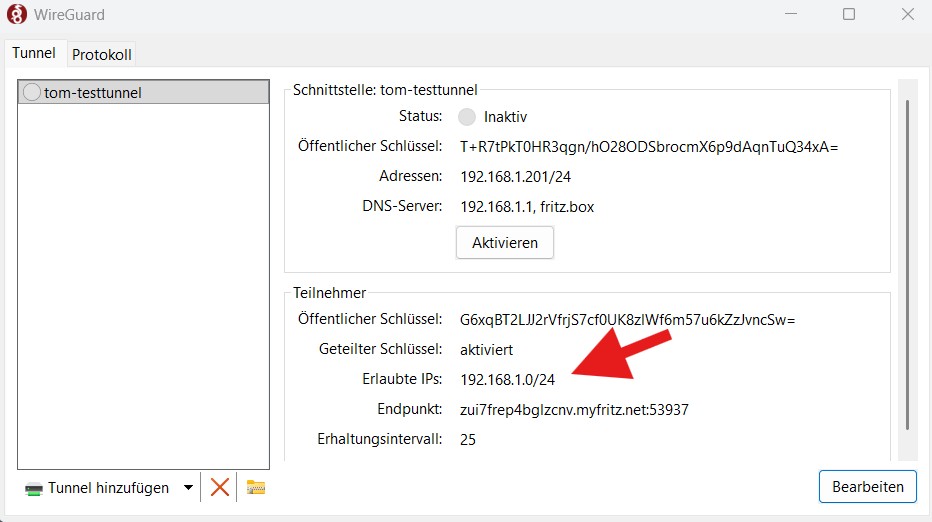Select the Tunnel tab
Image resolution: width=932 pixels, height=522 pixels.
34,53
